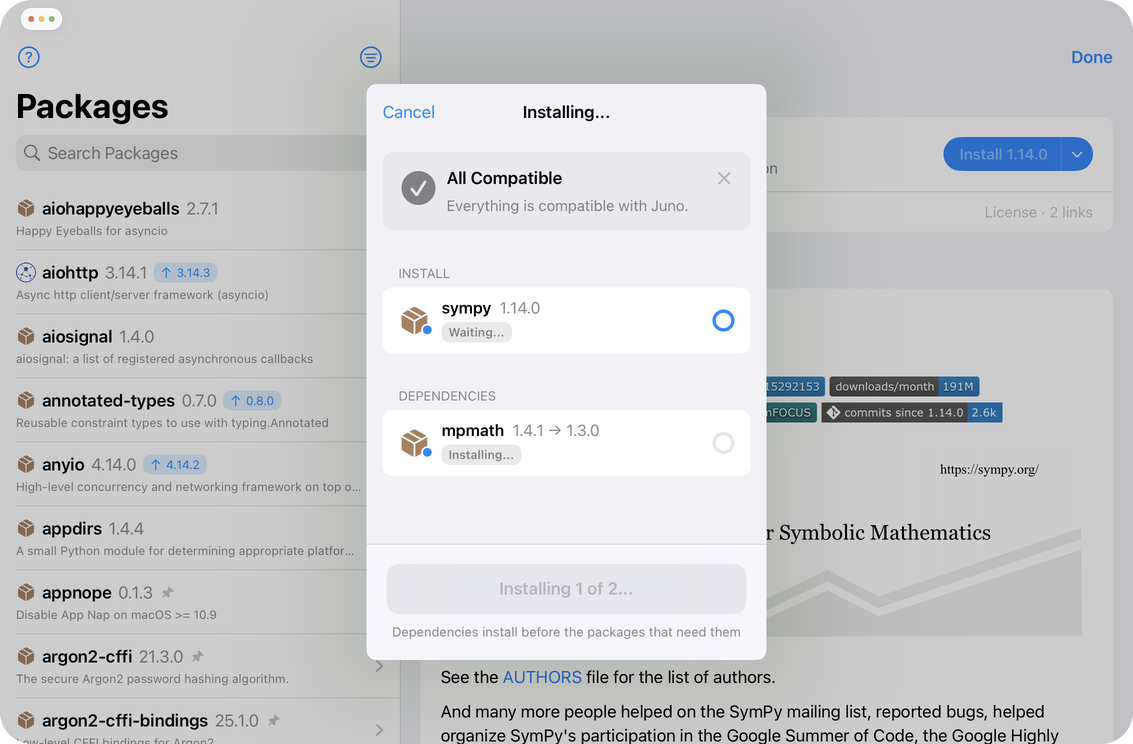Toggle the sympy selection circle
The height and width of the screenshot is (744, 1133).
[x=723, y=320]
